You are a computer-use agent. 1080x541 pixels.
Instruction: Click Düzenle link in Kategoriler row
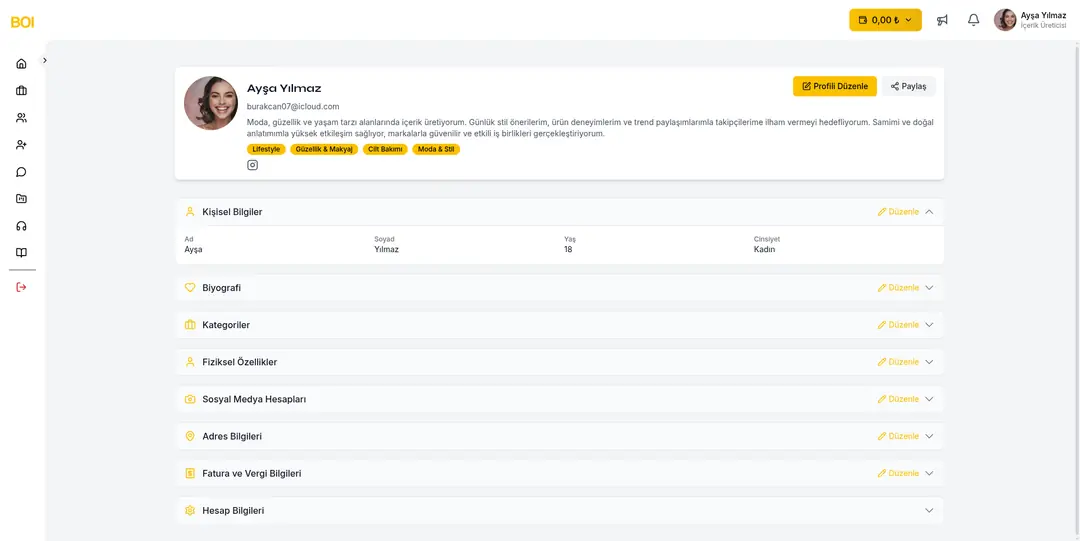tap(898, 325)
